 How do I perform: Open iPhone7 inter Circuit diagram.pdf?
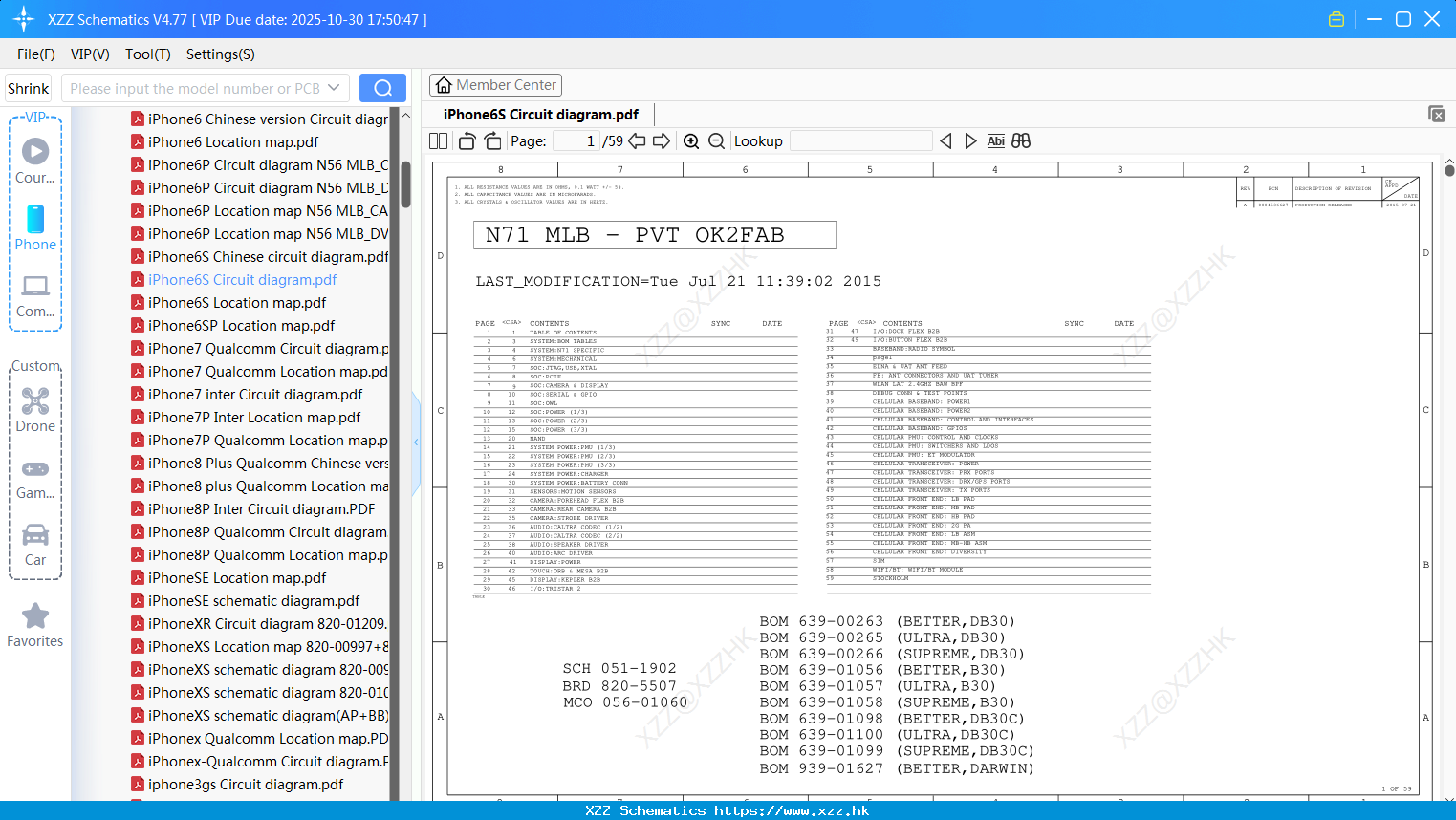[x=247, y=395]
